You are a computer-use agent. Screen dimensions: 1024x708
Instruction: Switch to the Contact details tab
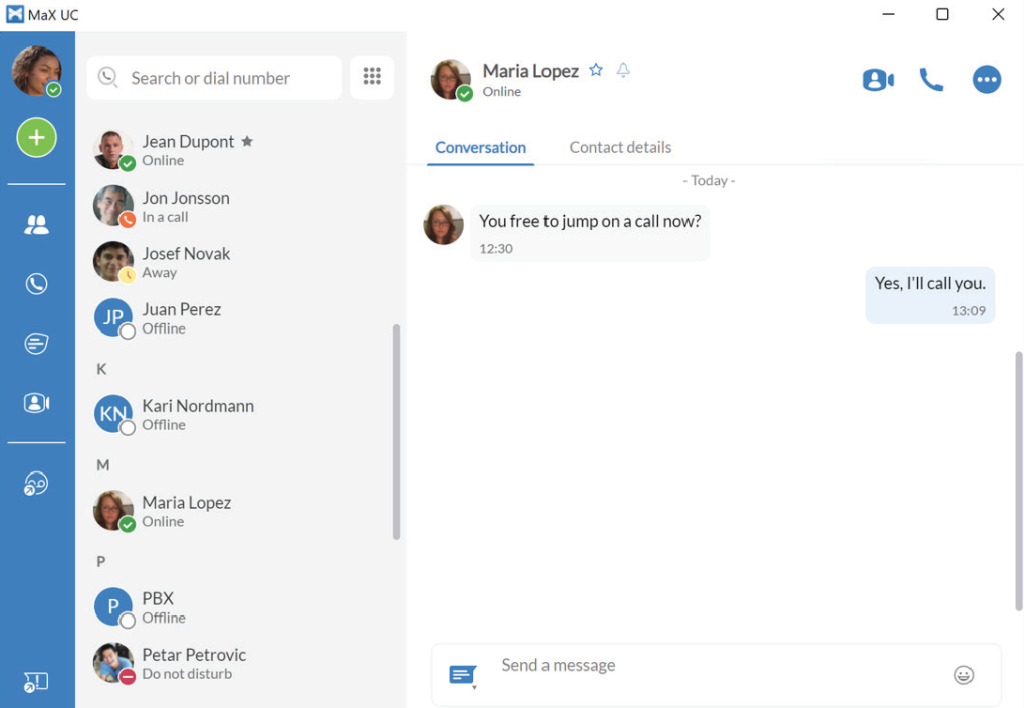point(620,148)
